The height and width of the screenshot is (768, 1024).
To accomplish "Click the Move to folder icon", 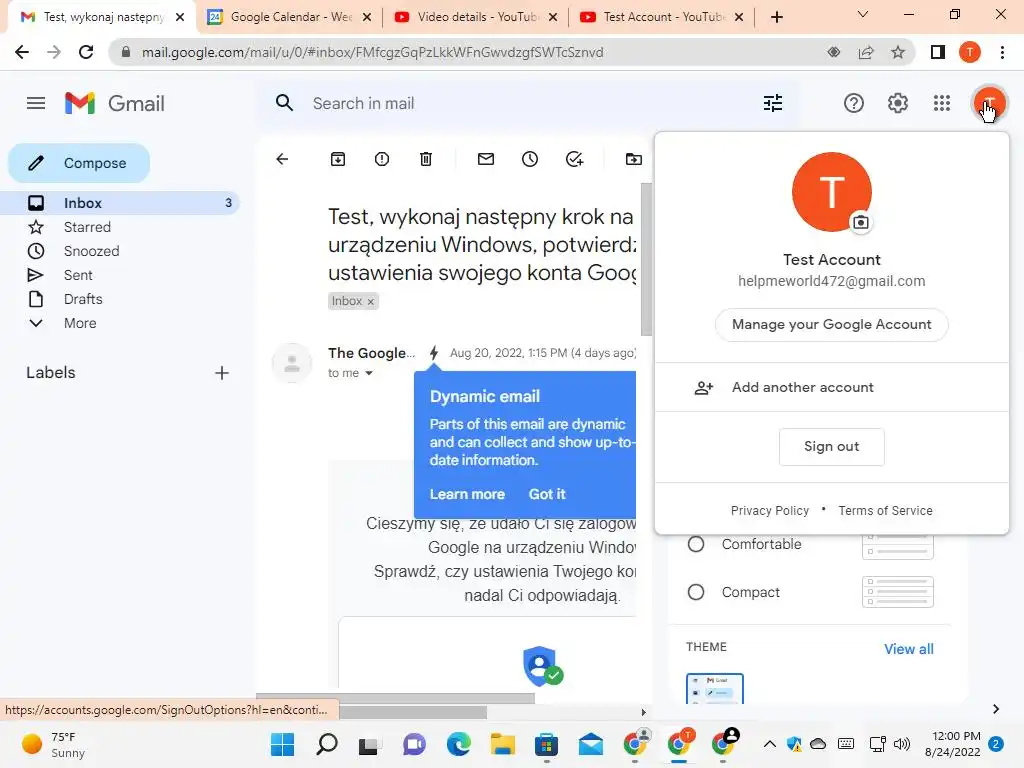I will click(633, 159).
